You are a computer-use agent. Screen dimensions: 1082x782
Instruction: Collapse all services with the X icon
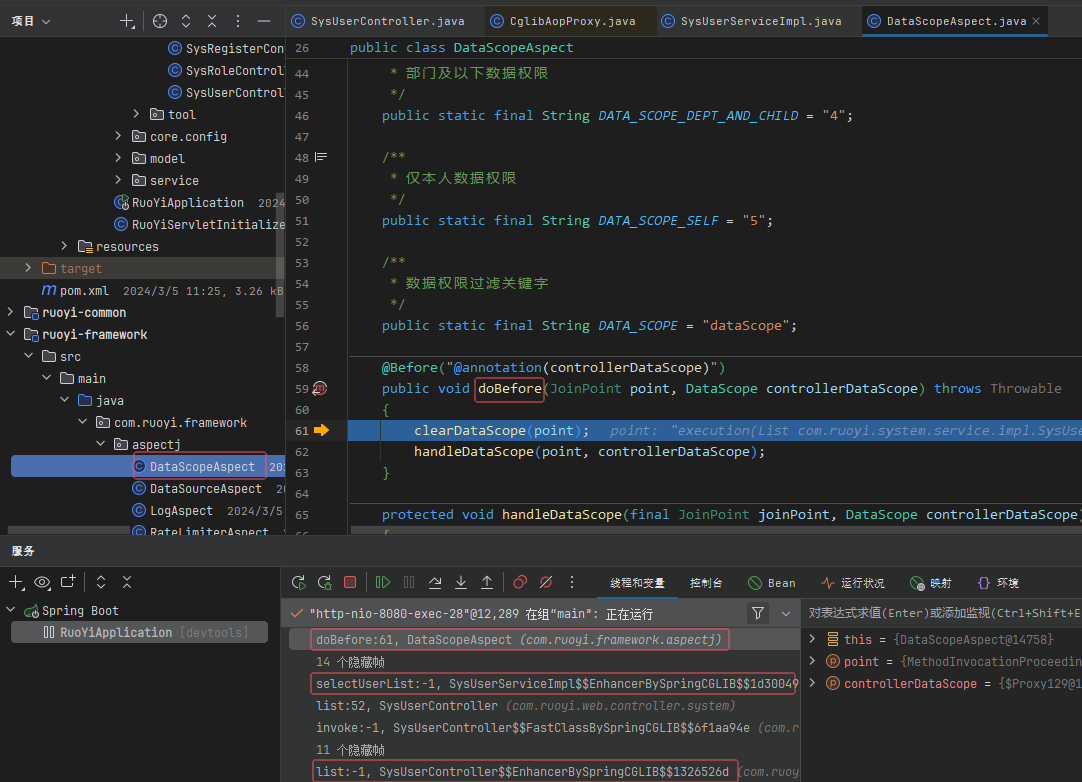point(127,582)
